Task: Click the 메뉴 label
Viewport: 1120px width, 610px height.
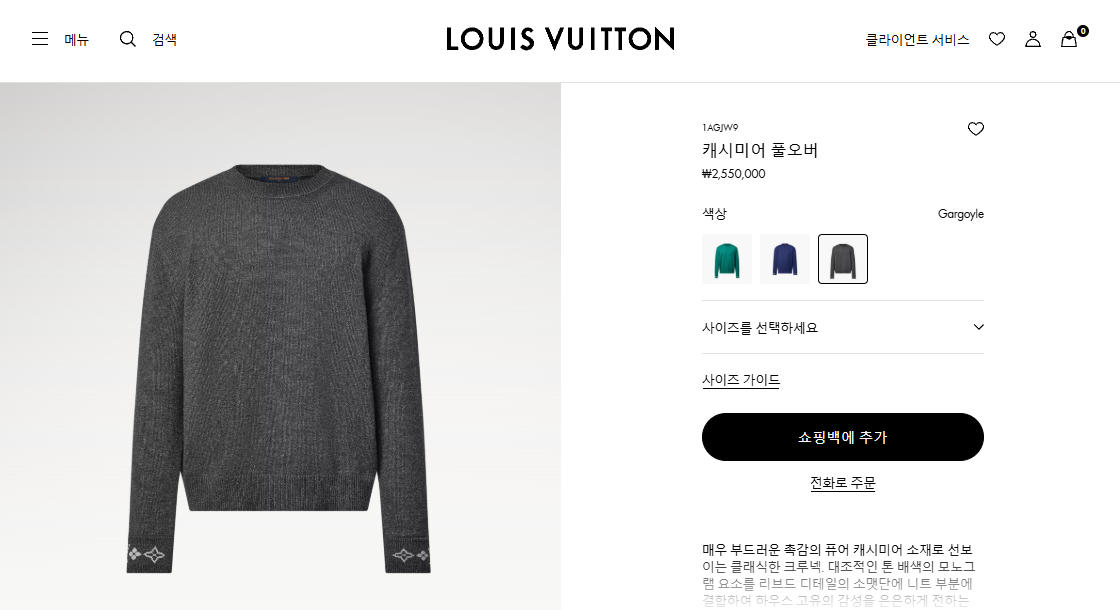Action: (x=76, y=40)
